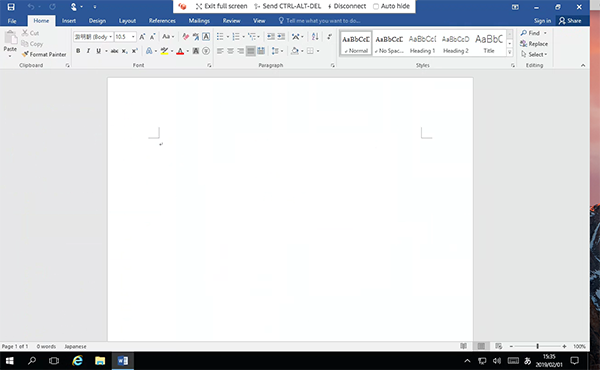Screen dimensions: 600x370
Task: Toggle Bold formatting
Action: click(x=78, y=51)
